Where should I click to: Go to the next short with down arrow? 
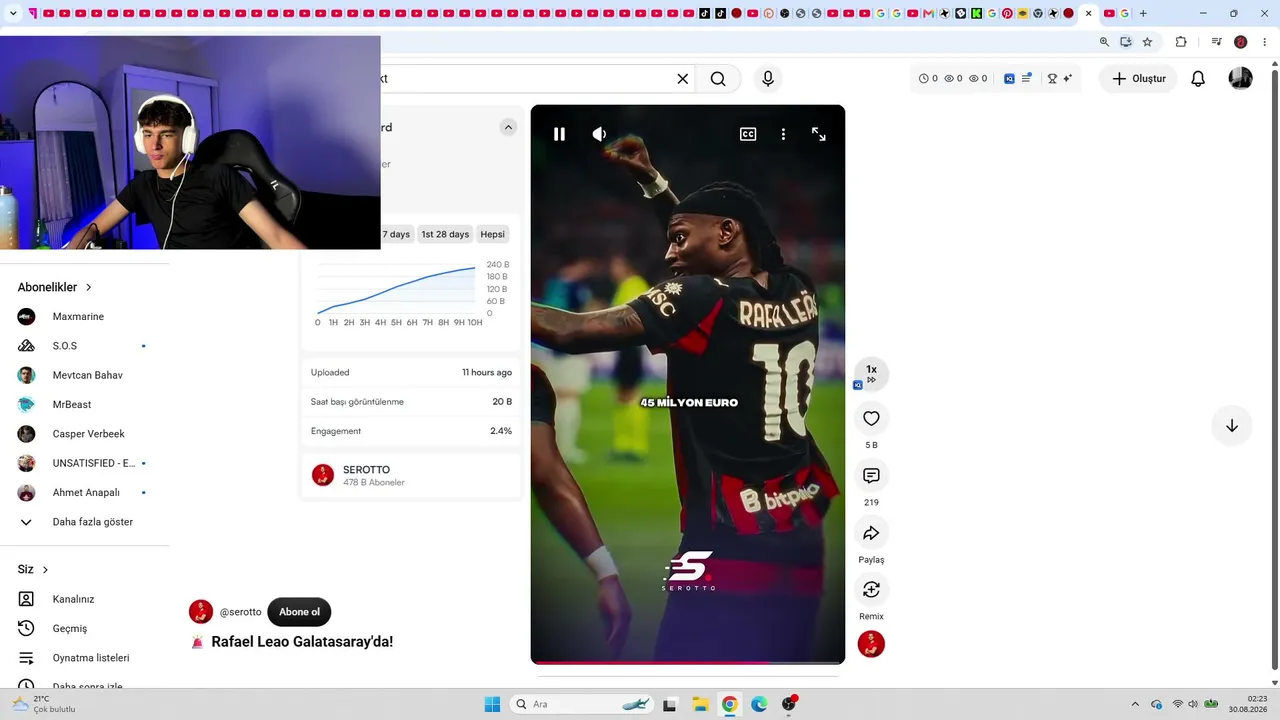click(1232, 426)
